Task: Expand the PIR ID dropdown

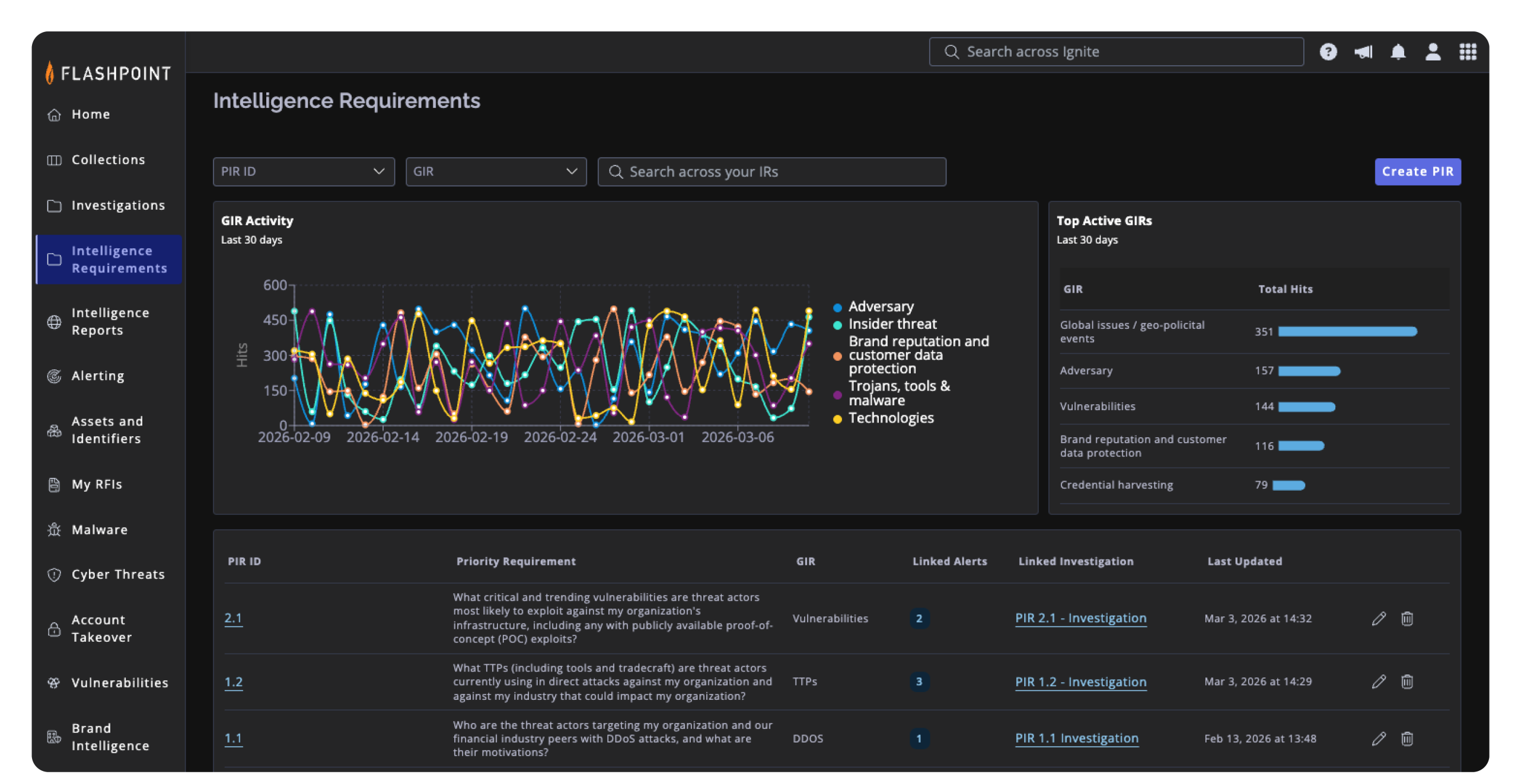Action: click(x=304, y=172)
